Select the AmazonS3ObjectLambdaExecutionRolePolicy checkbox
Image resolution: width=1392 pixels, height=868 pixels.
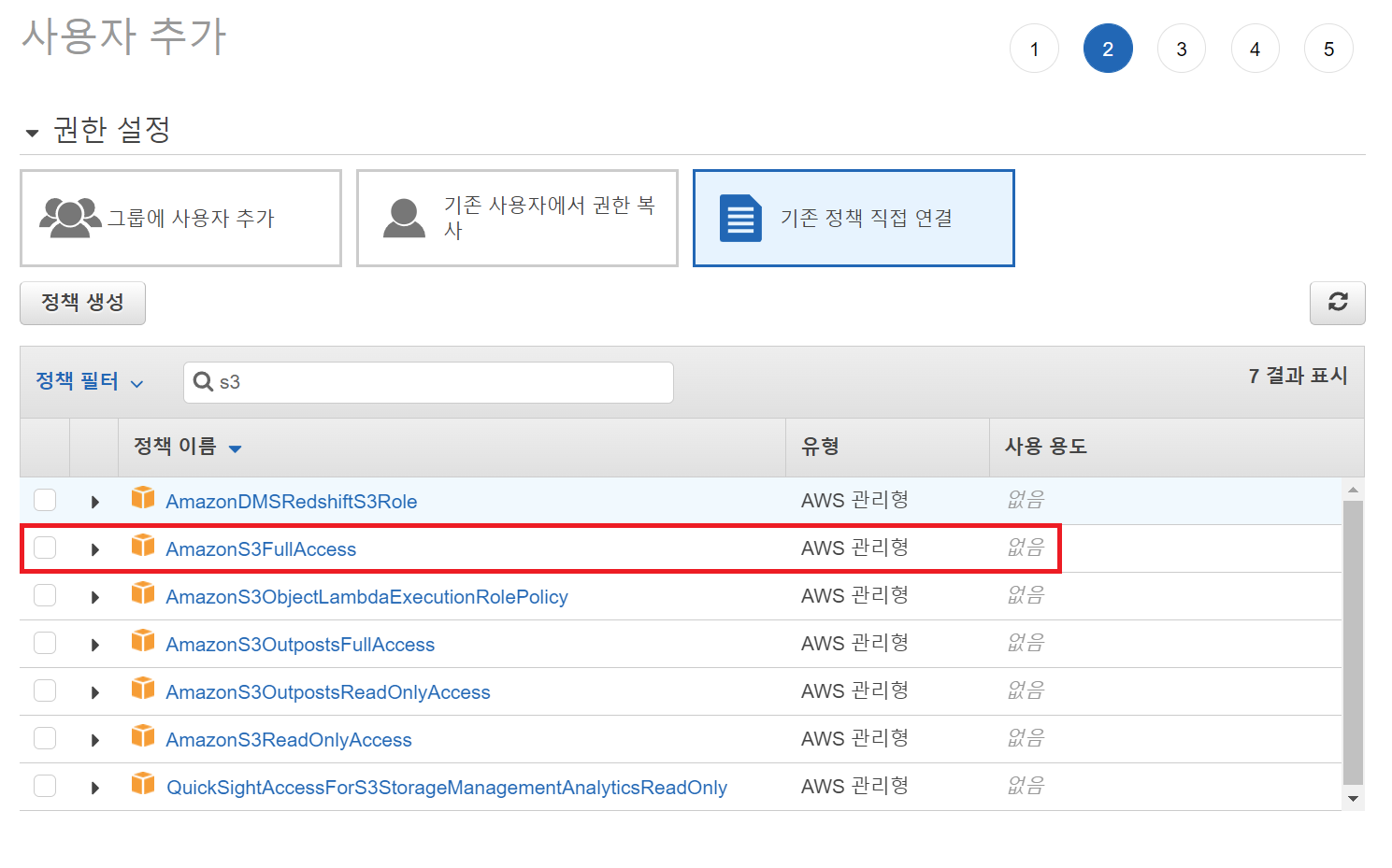pyautogui.click(x=45, y=595)
